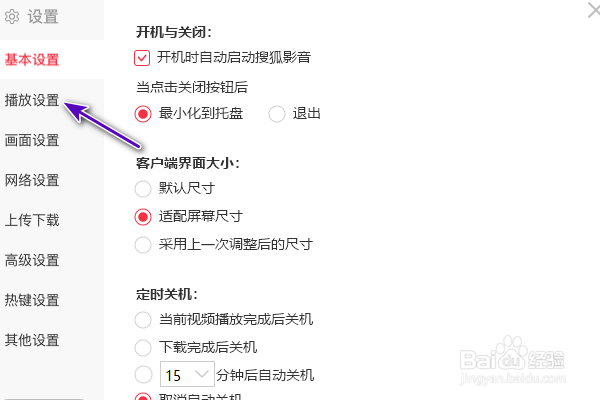Uncheck 开机时自动启动搜狐影音 checkbox

tap(142, 57)
